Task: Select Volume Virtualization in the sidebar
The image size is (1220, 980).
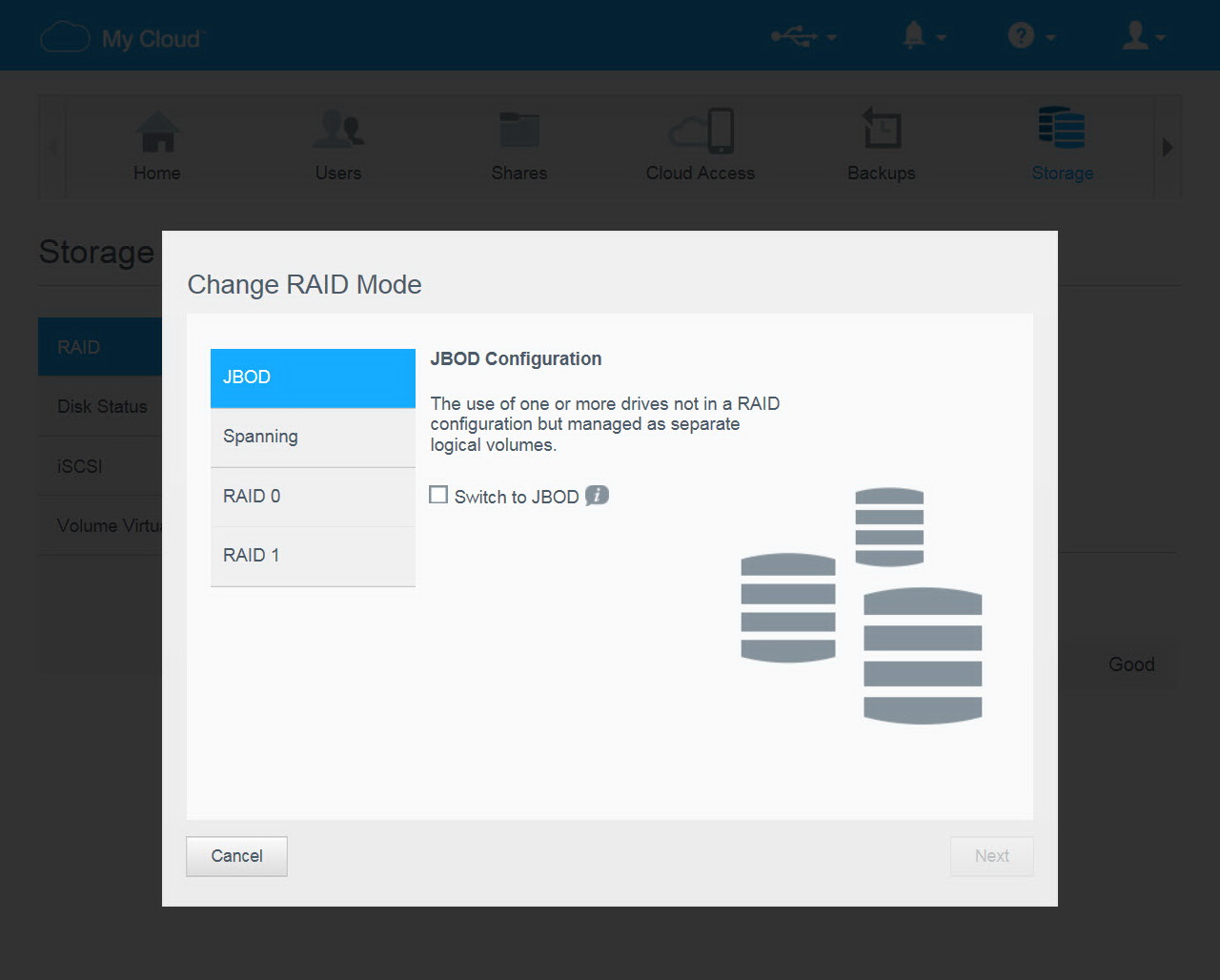Action: coord(100,525)
